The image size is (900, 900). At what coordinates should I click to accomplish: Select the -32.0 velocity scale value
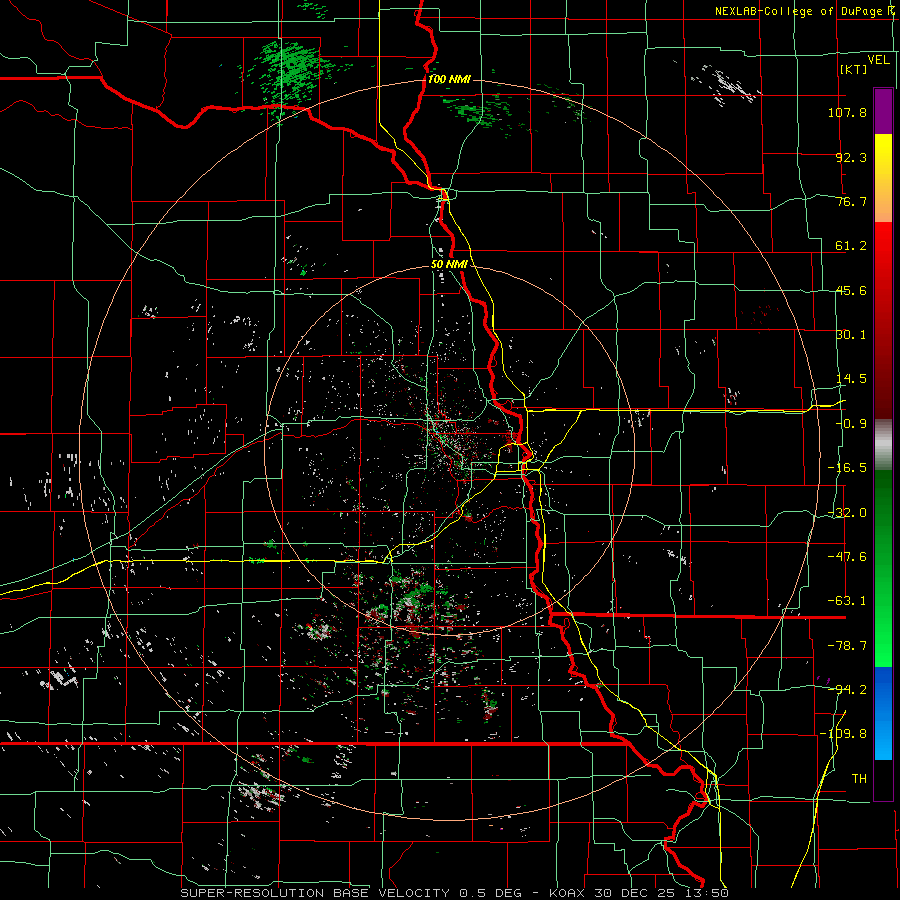(x=847, y=513)
